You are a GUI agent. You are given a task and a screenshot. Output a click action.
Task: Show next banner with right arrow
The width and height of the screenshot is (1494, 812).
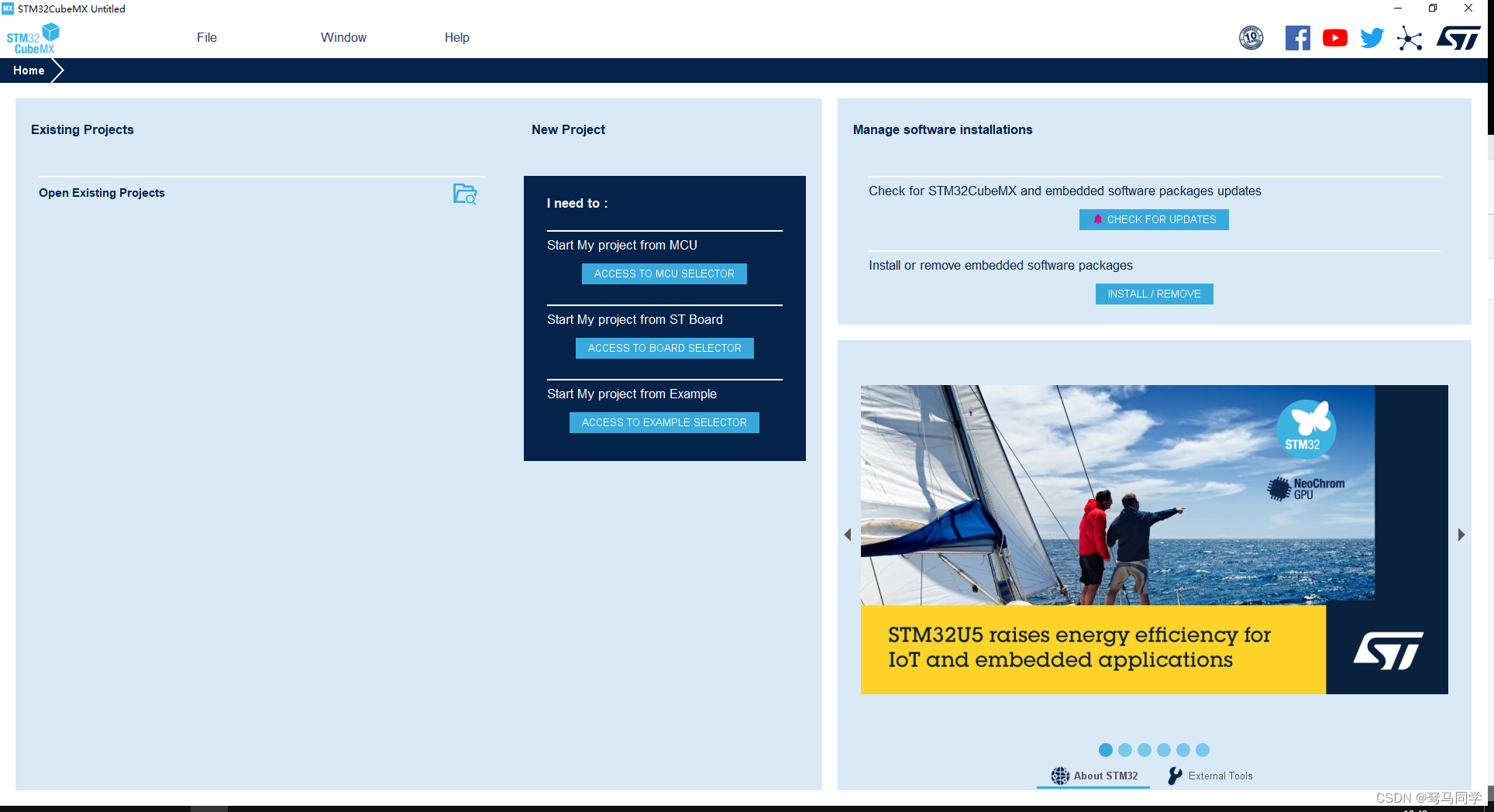(1461, 535)
